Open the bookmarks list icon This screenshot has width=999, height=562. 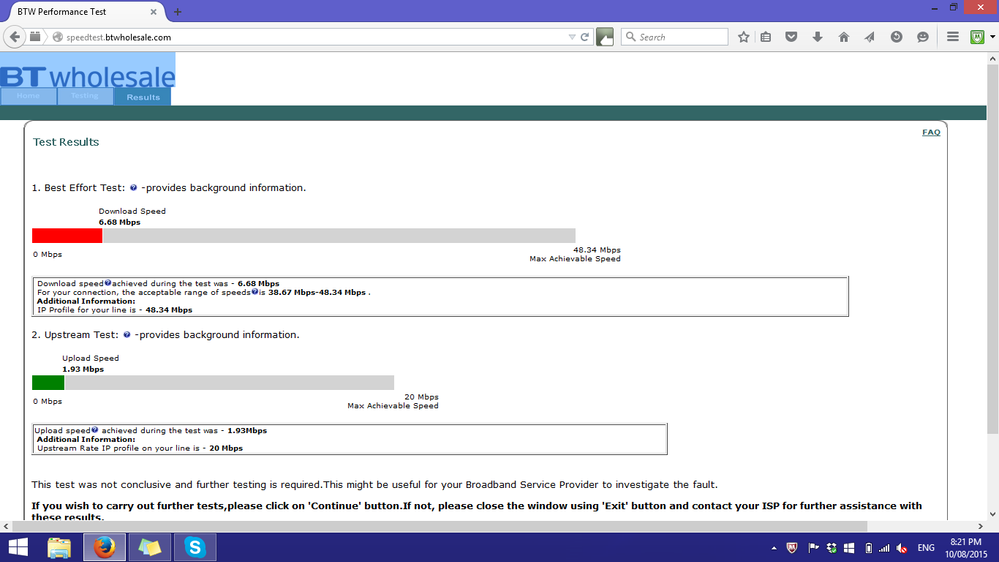766,37
